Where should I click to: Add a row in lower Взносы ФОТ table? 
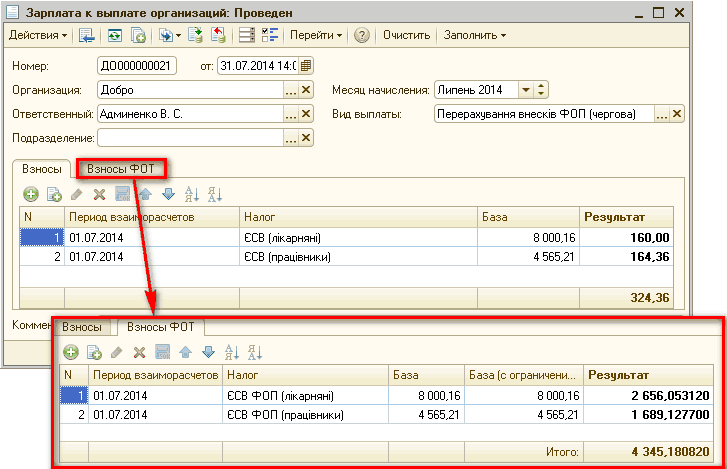point(71,352)
